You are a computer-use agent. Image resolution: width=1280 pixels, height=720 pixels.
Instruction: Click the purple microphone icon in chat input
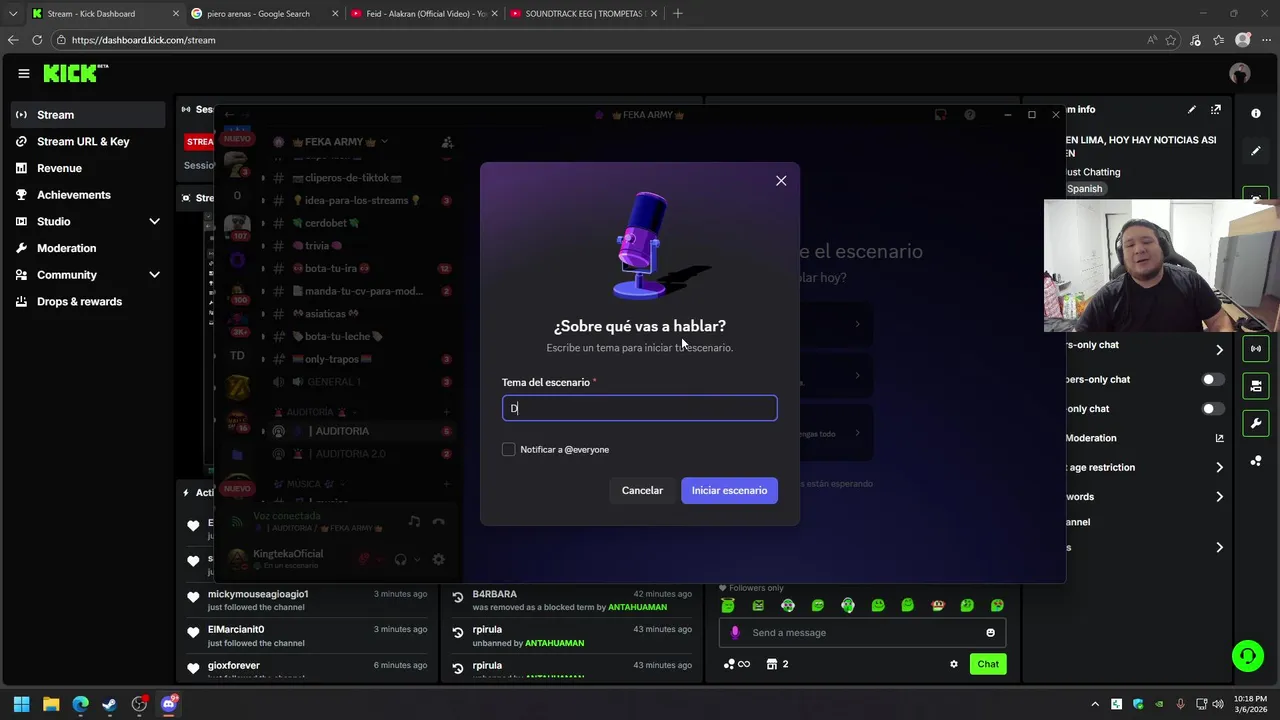[x=735, y=633]
